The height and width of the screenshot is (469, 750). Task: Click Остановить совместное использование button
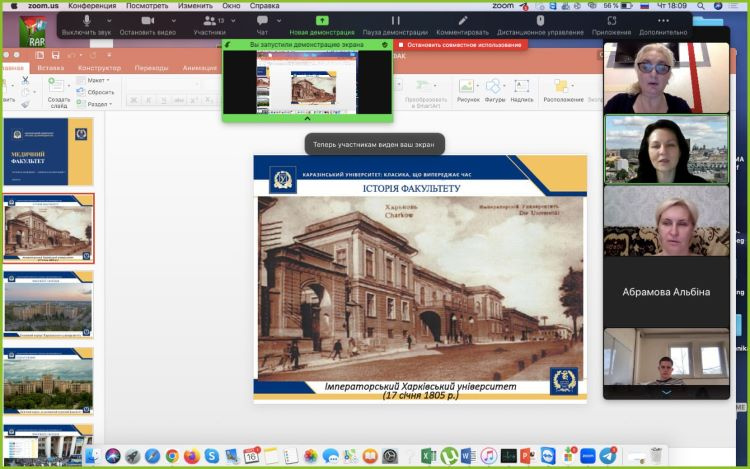tap(461, 45)
